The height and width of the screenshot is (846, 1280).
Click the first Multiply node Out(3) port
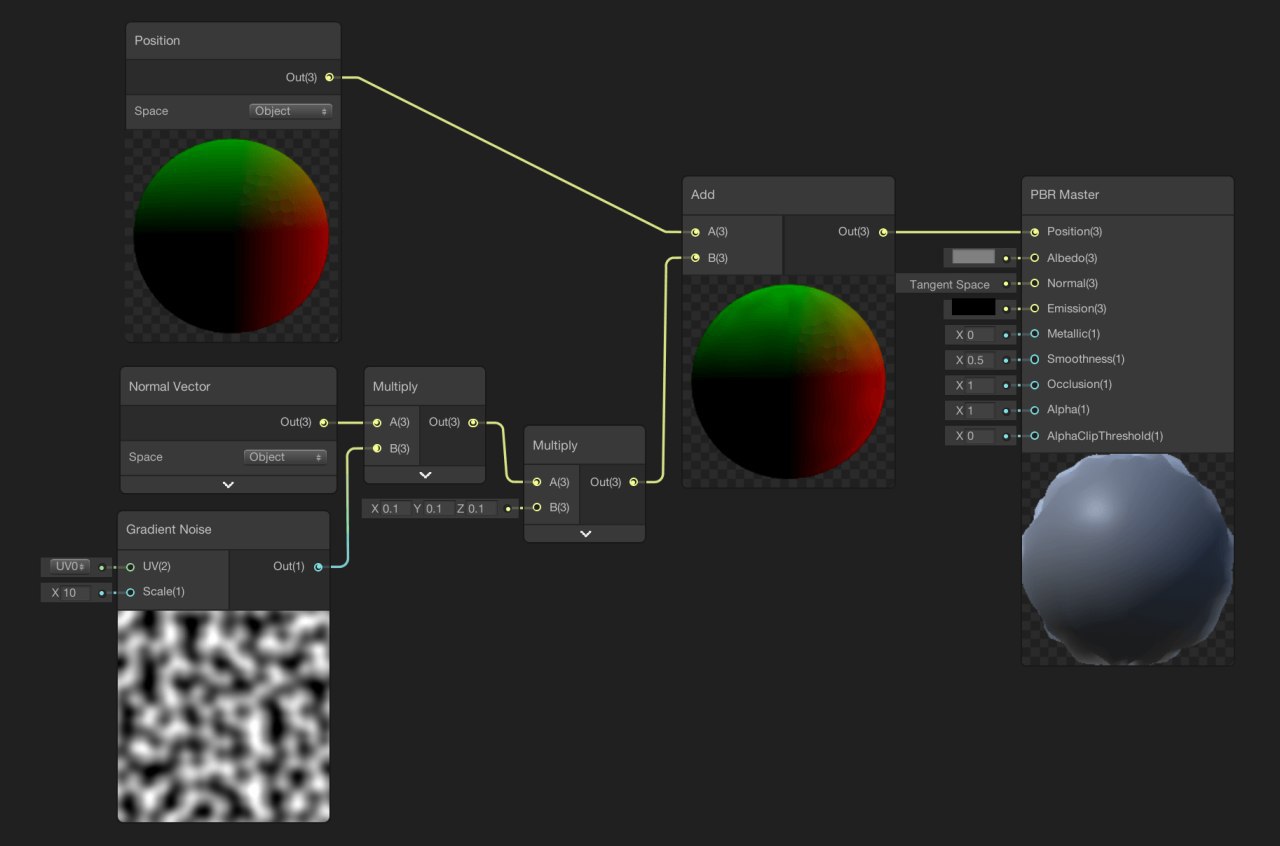tap(472, 422)
